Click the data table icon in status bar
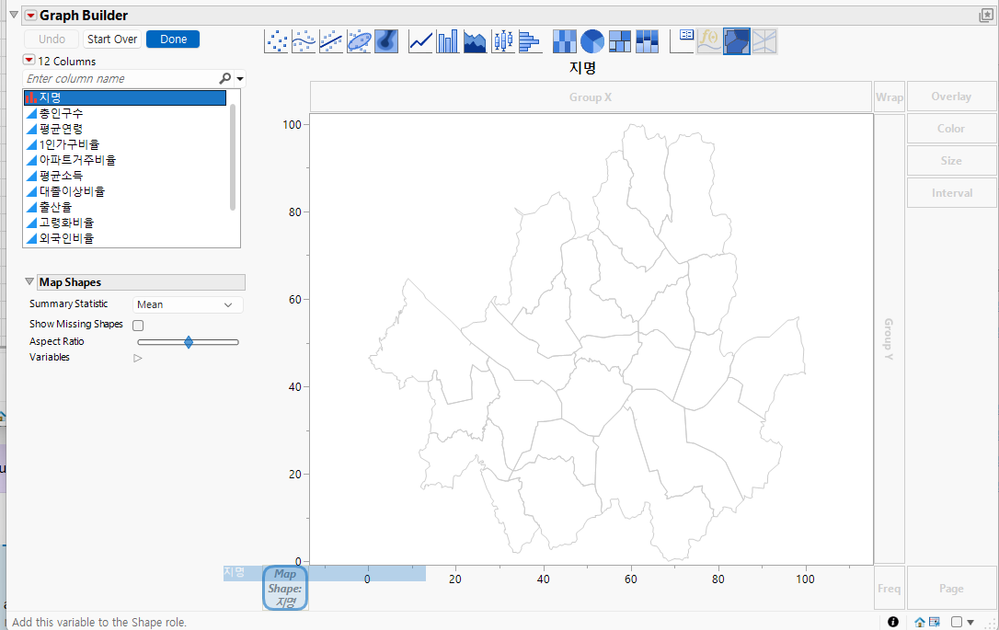The width and height of the screenshot is (999, 630). coord(934,622)
